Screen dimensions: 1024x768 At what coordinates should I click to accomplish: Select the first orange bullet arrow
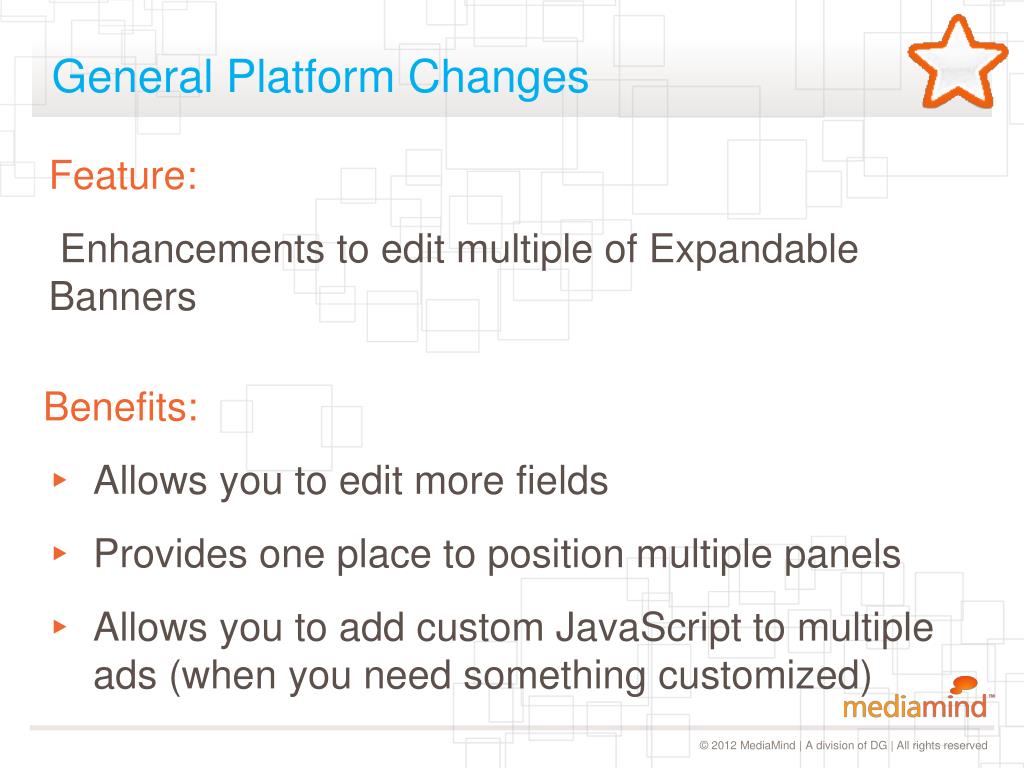tap(59, 480)
